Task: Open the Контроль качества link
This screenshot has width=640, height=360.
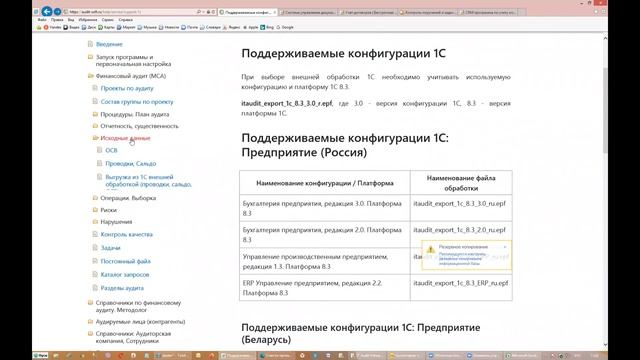Action: pyautogui.click(x=127, y=234)
